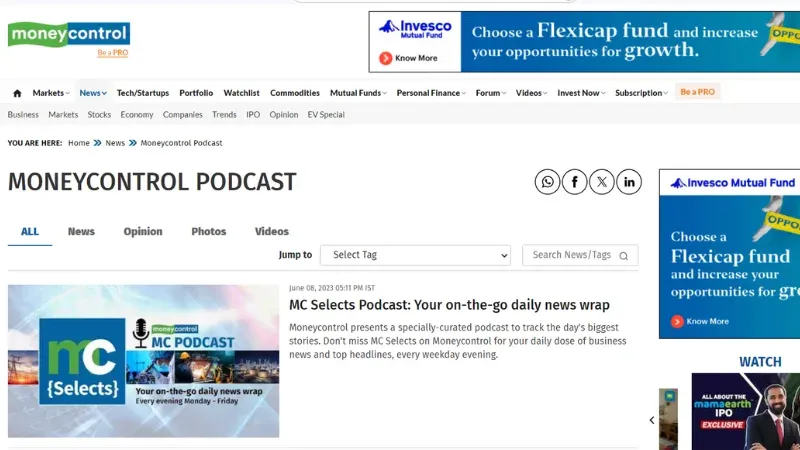Open IPO in the sub-navigation
800x450 pixels.
(x=253, y=115)
